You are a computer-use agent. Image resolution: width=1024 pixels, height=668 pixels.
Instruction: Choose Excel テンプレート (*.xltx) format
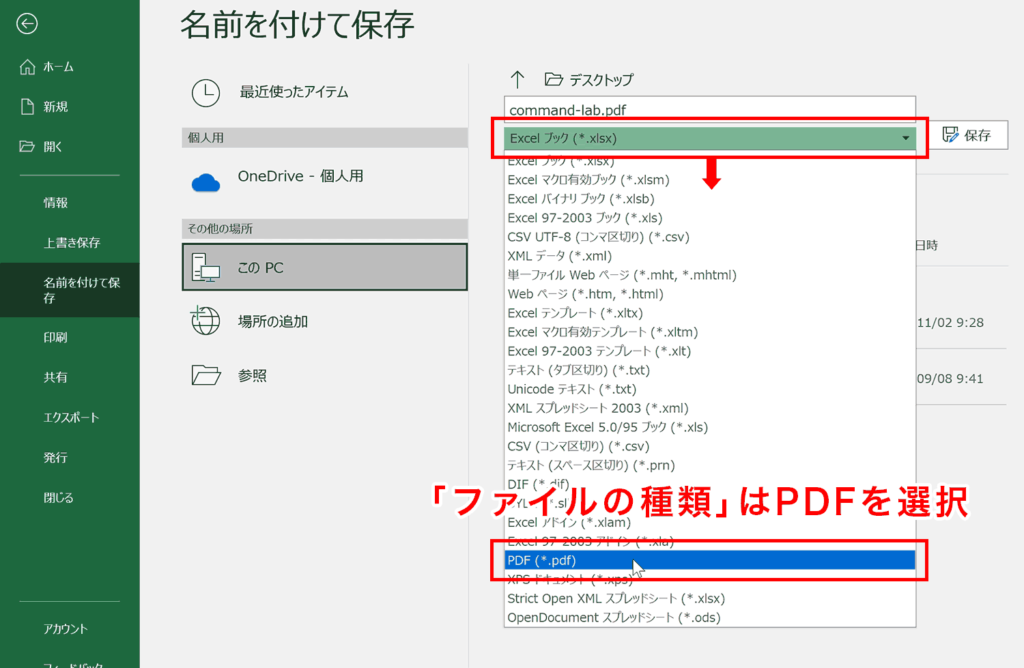710,313
